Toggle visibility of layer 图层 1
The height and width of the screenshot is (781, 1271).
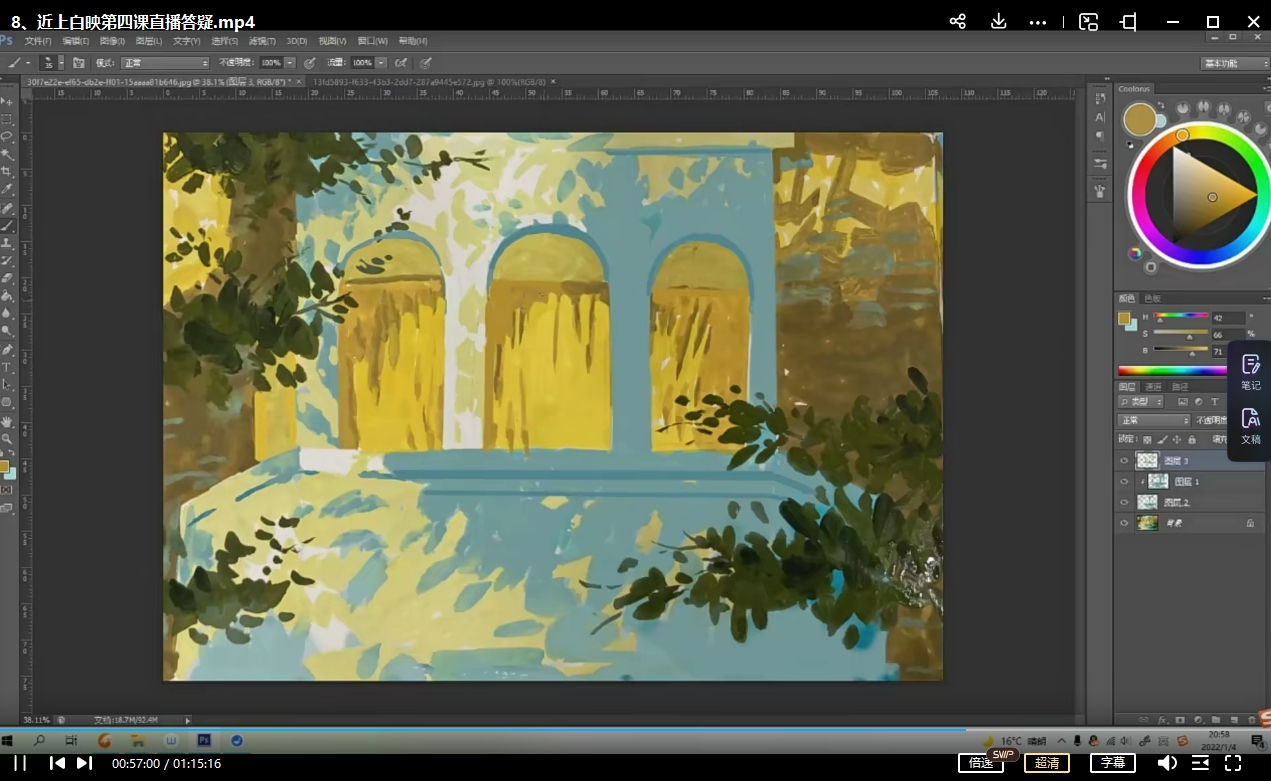tap(1124, 482)
